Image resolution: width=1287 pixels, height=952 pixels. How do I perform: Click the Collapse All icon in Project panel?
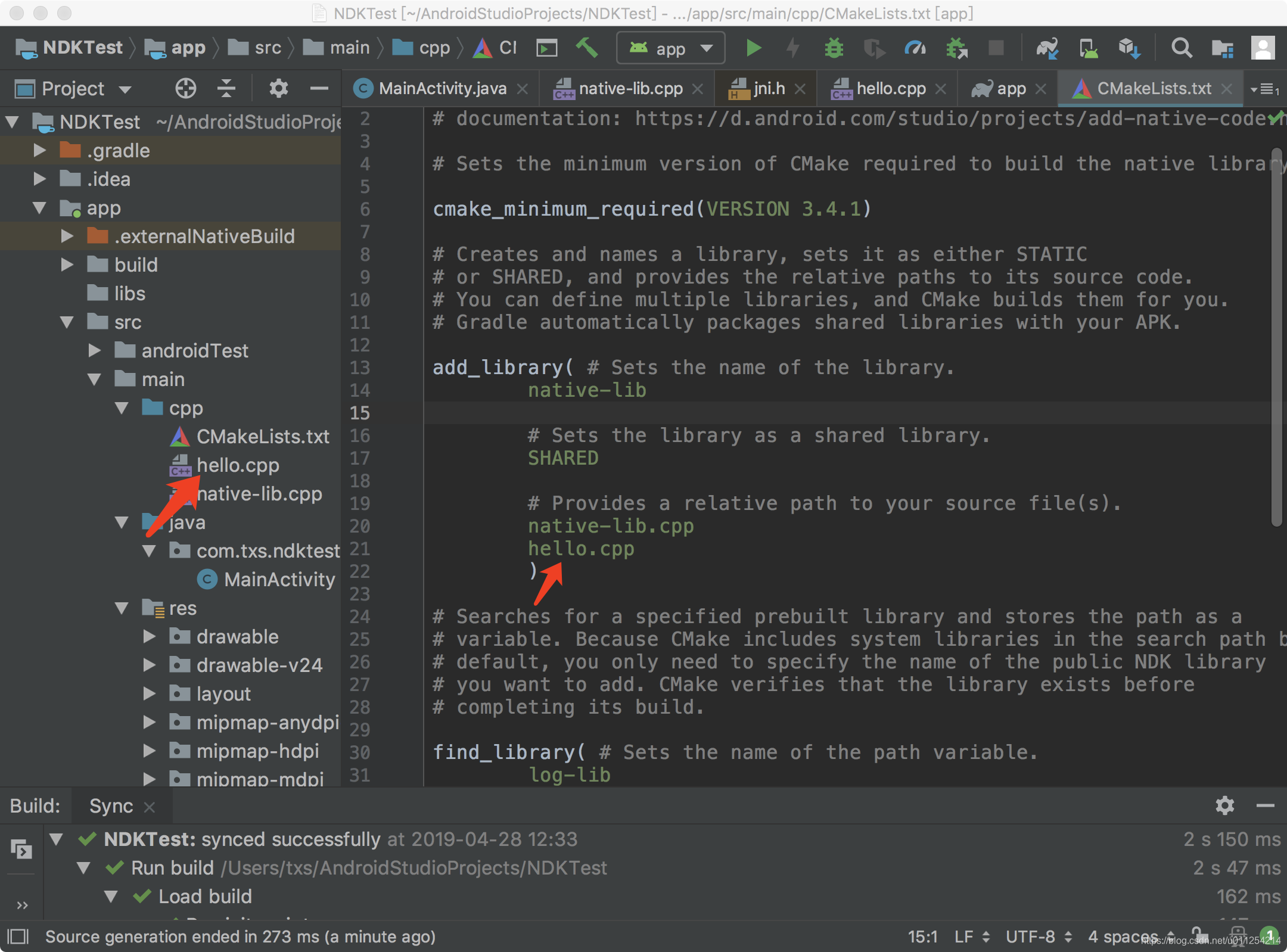226,89
